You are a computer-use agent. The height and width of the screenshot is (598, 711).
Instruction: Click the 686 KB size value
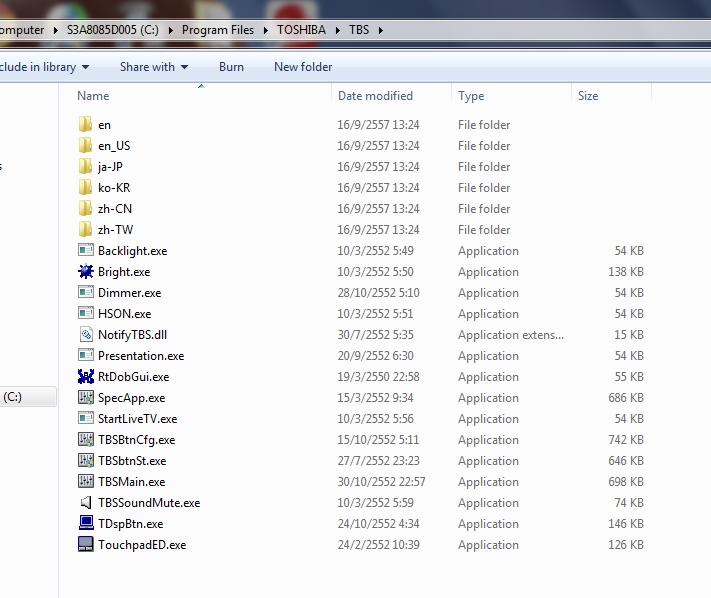pos(626,398)
